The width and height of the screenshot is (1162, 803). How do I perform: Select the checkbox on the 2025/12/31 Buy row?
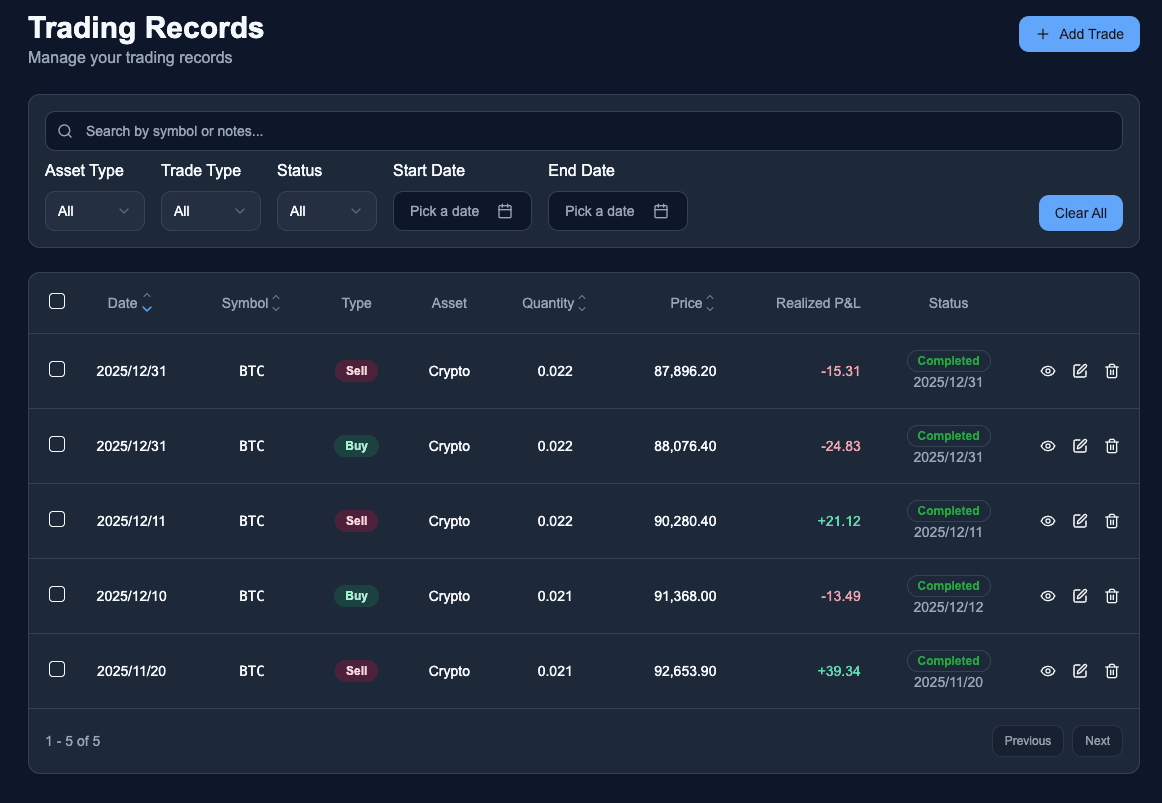(x=57, y=444)
